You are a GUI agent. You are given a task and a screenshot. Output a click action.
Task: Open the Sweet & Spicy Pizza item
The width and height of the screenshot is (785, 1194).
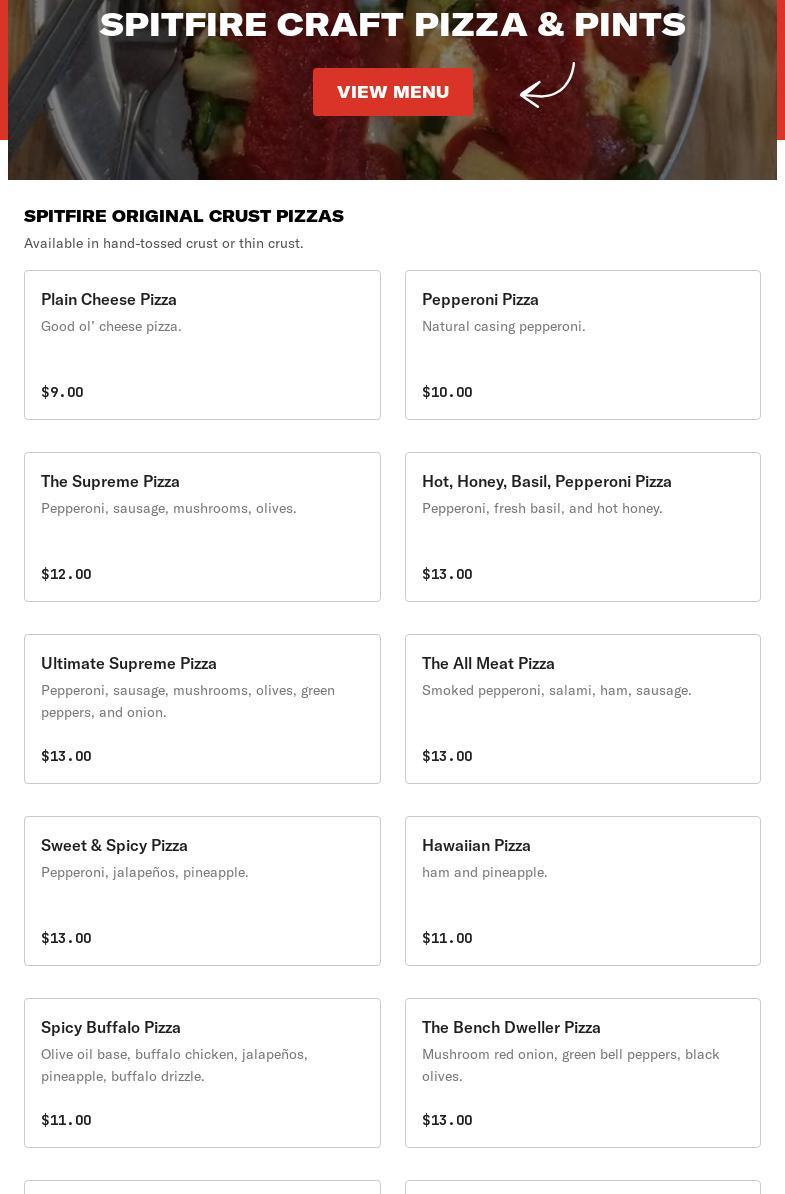tap(202, 891)
